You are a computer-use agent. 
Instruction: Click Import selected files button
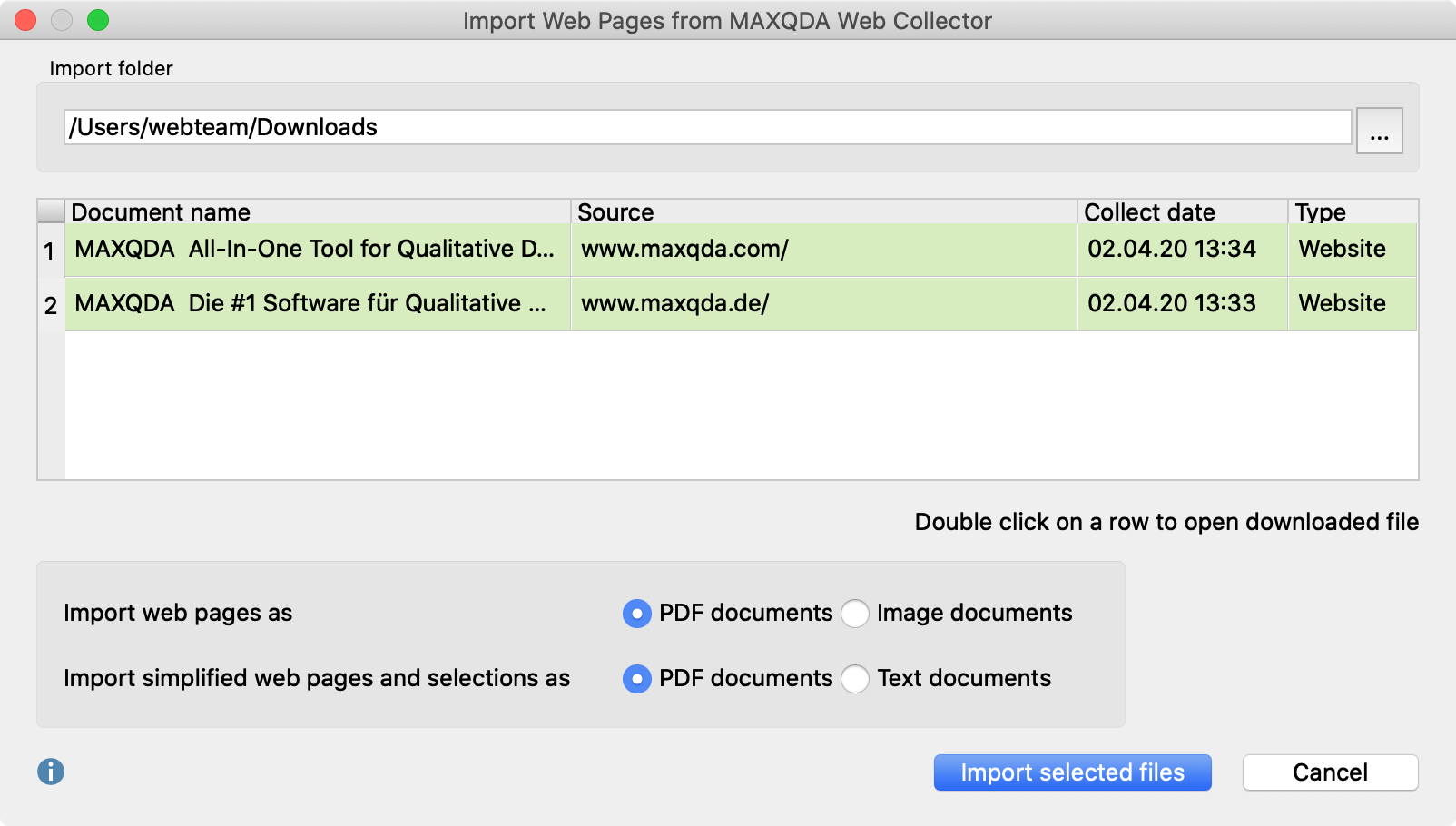coord(1072,772)
